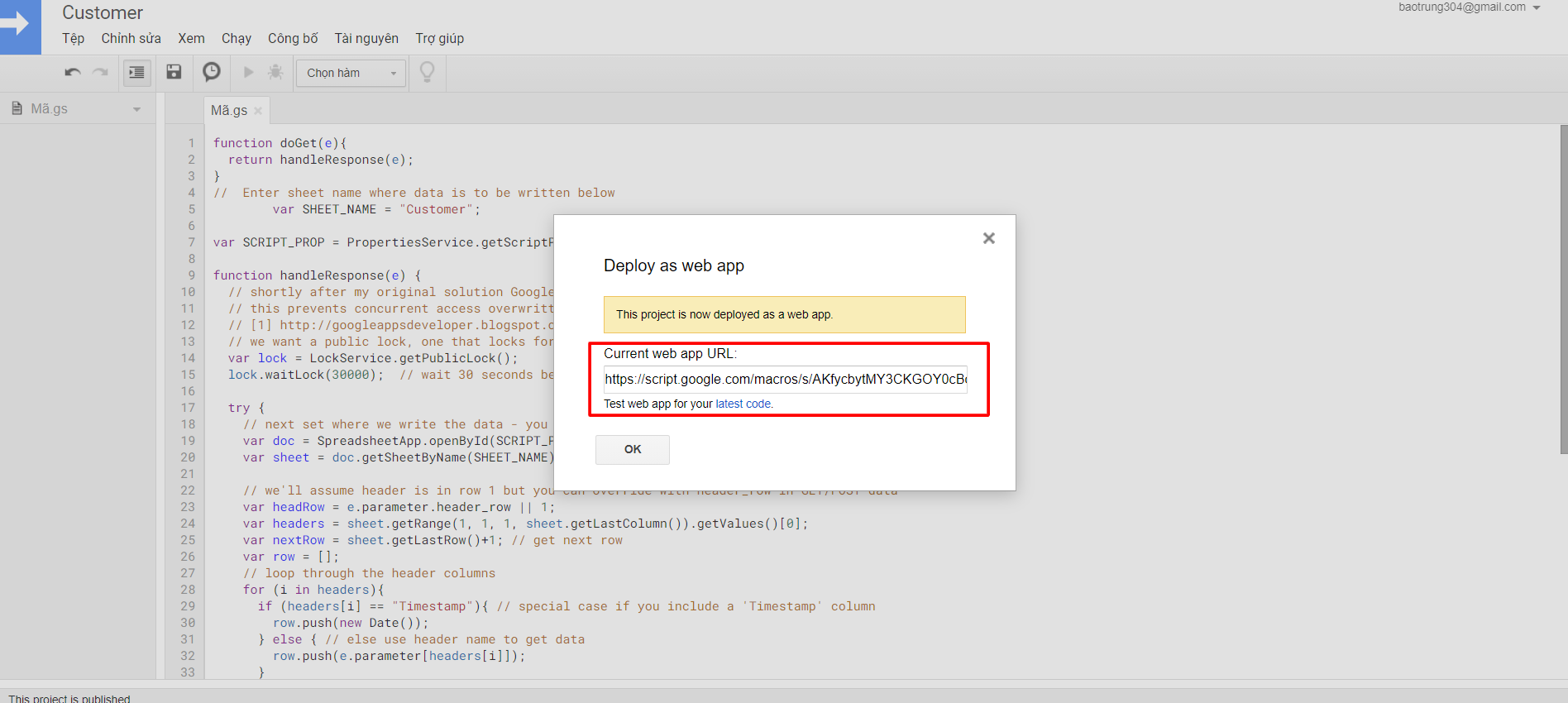Open the triggers clock icon
1568x703 pixels.
(212, 72)
